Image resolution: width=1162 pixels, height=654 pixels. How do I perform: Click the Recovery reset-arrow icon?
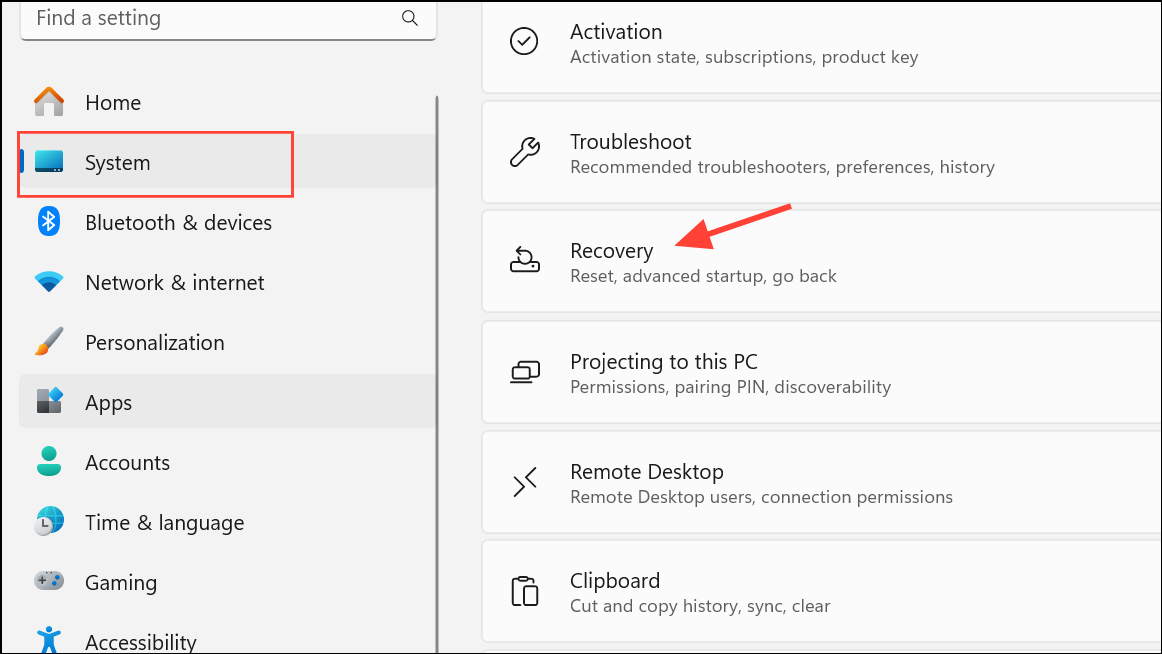pyautogui.click(x=525, y=260)
